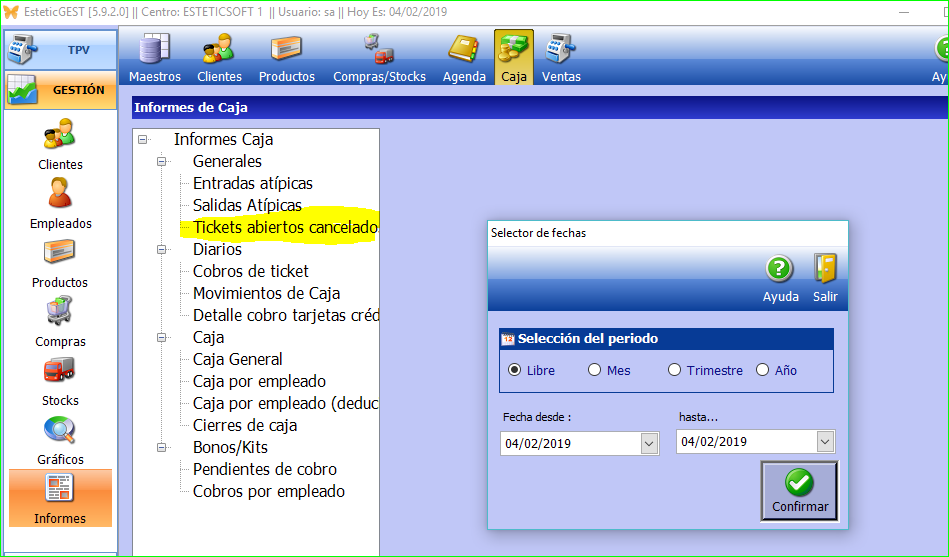The width and height of the screenshot is (949, 557).
Task: Select the GESTIÓN section tab
Action: point(61,90)
